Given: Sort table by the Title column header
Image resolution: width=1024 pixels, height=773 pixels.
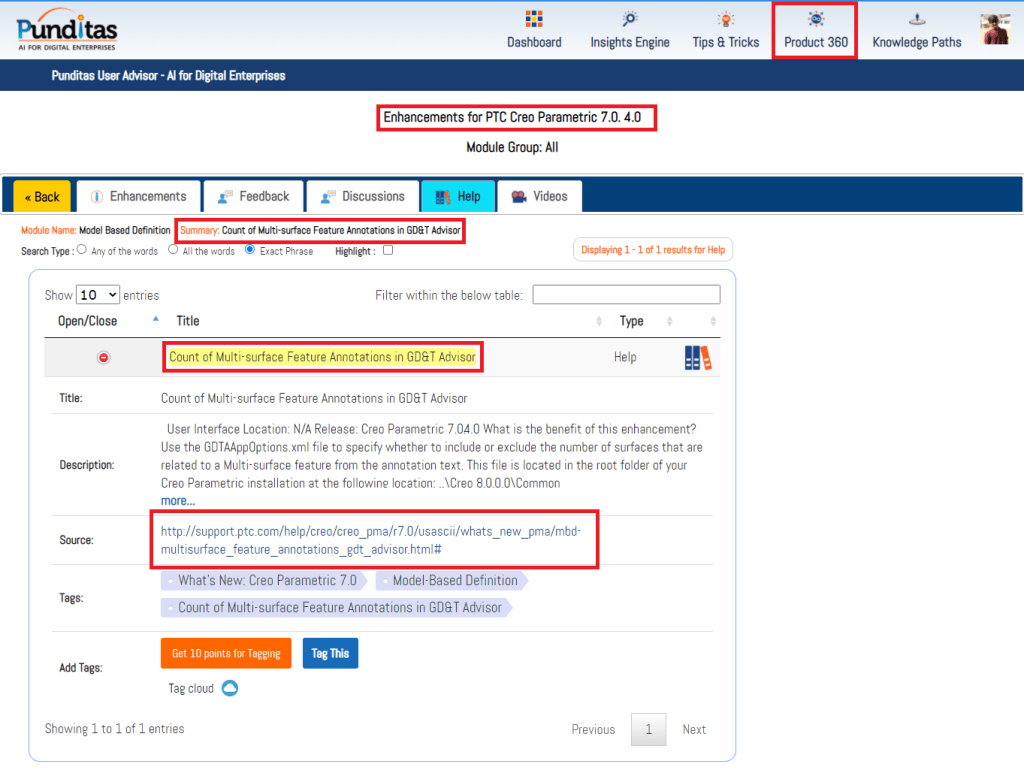Looking at the screenshot, I should 188,321.
